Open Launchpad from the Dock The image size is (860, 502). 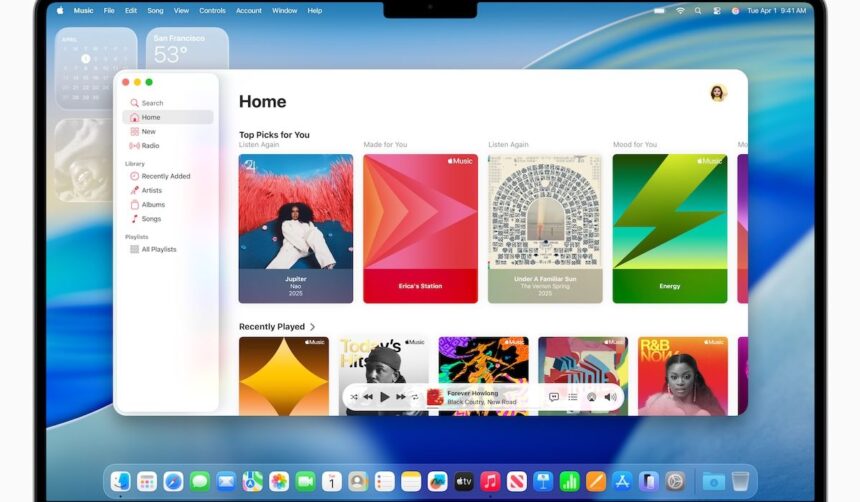146,482
